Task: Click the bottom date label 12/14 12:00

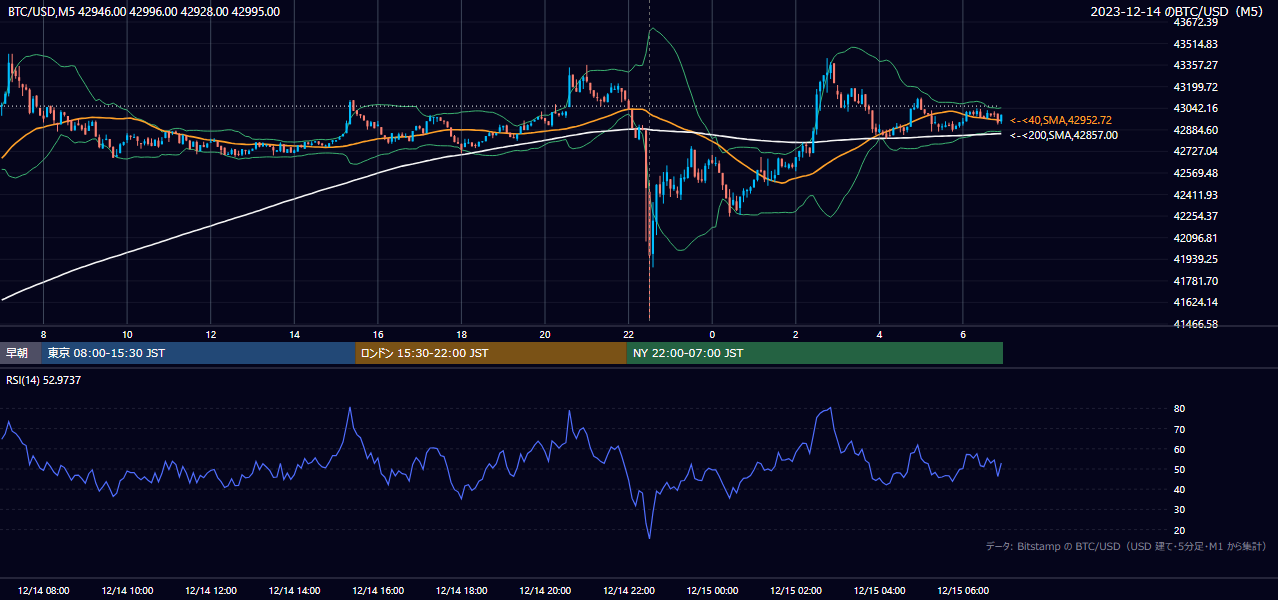Action: coord(210,591)
